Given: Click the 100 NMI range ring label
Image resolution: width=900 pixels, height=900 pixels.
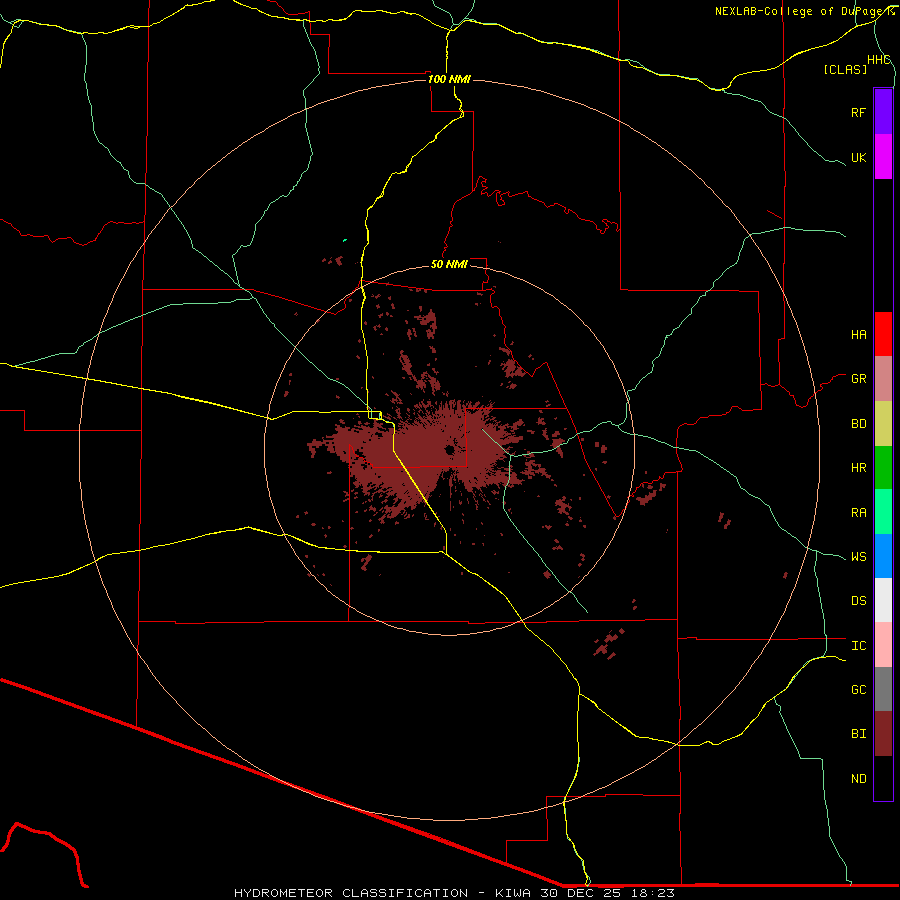Looking at the screenshot, I should (x=449, y=79).
